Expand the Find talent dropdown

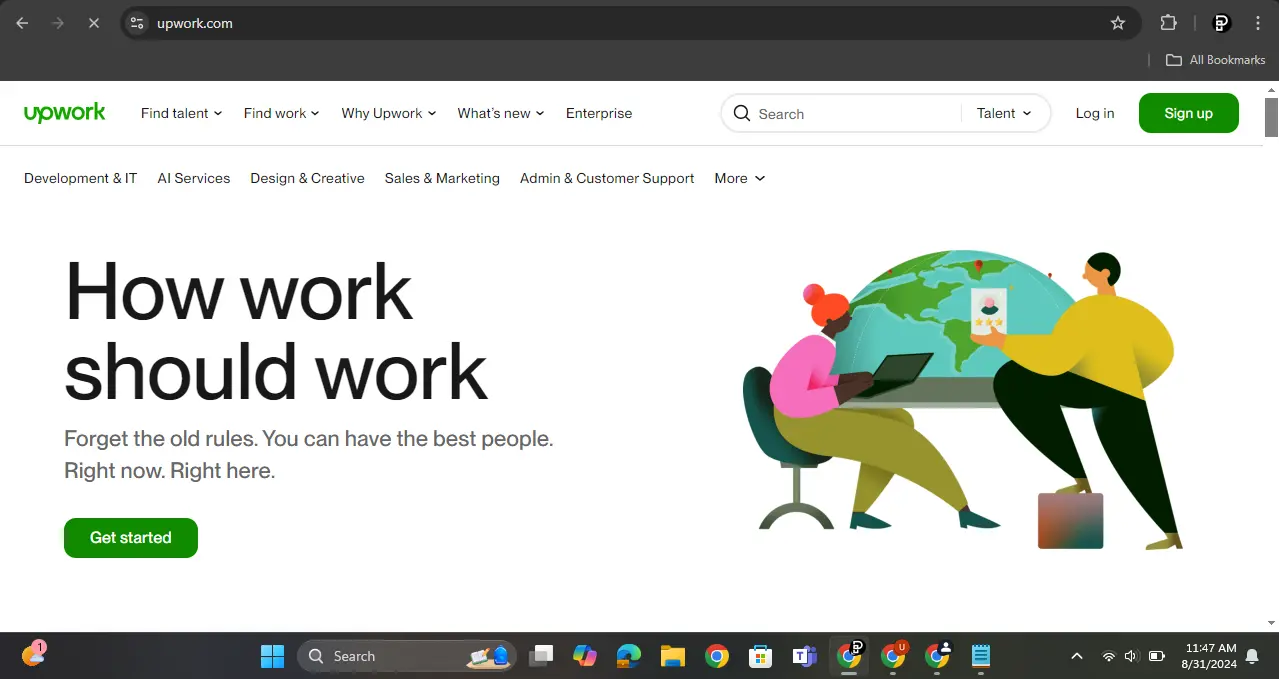181,113
